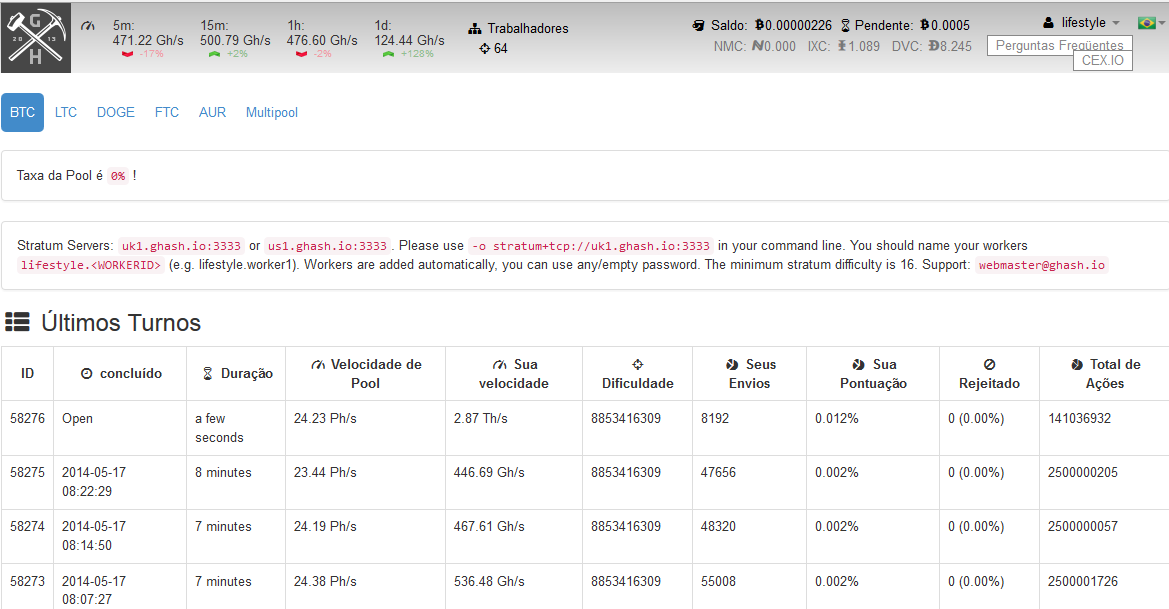Click the Últimos Turnos list icon
The height and width of the screenshot is (609, 1169).
pos(17,322)
